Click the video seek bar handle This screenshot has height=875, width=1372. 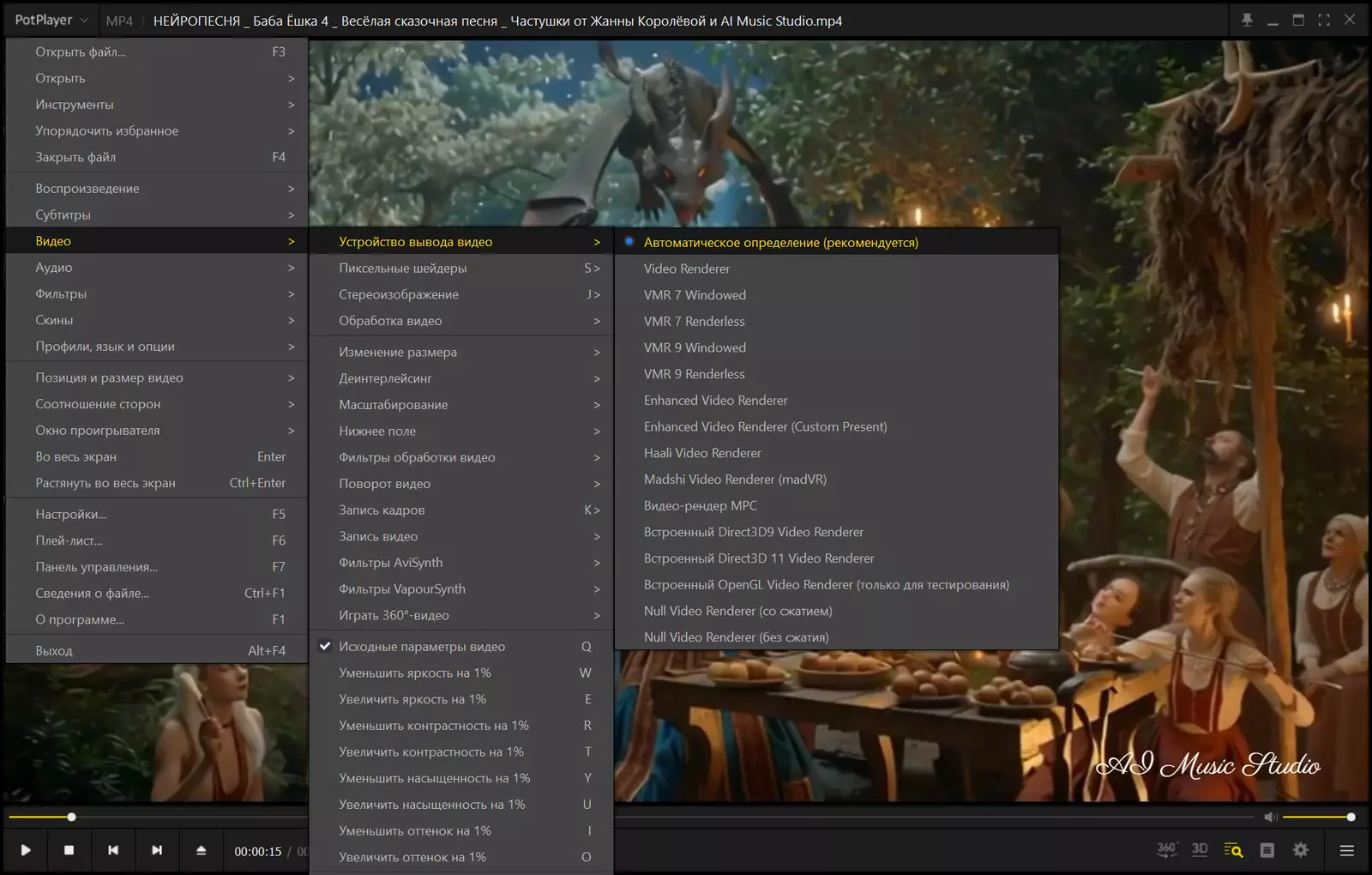pos(71,817)
